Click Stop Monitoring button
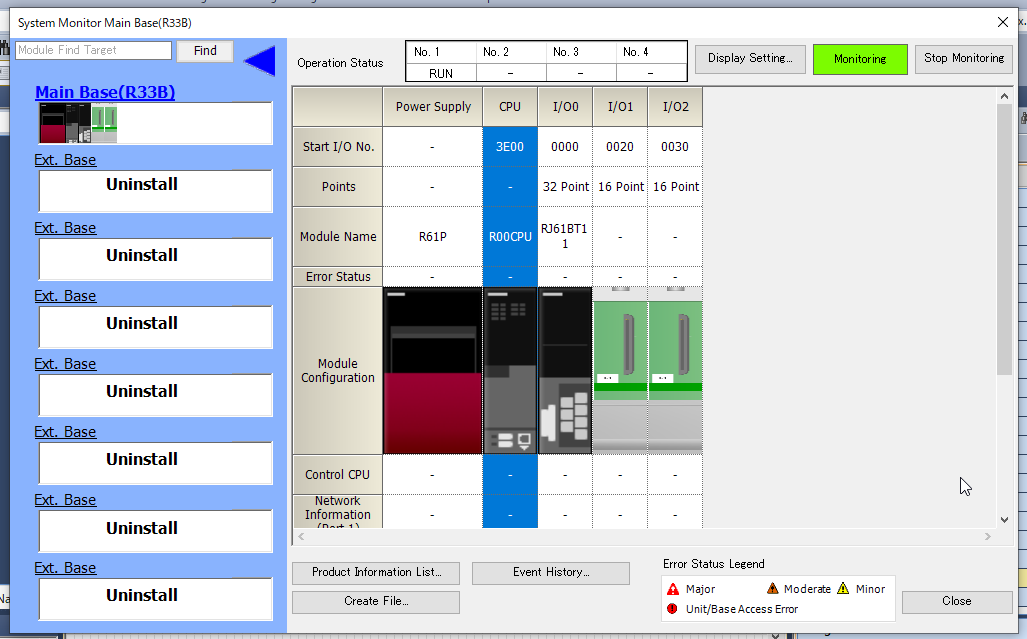 click(963, 58)
